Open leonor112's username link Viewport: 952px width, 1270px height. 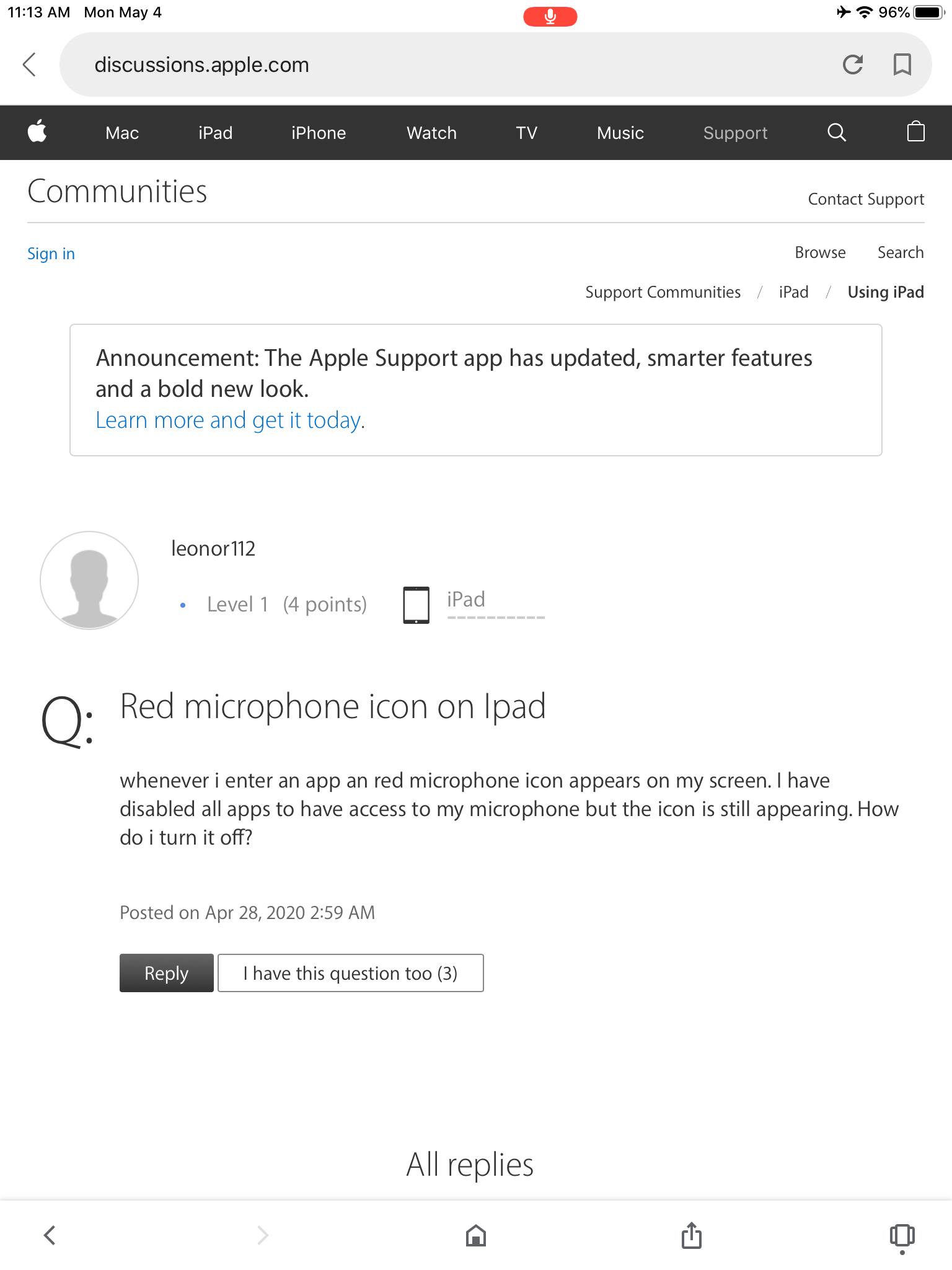click(213, 548)
